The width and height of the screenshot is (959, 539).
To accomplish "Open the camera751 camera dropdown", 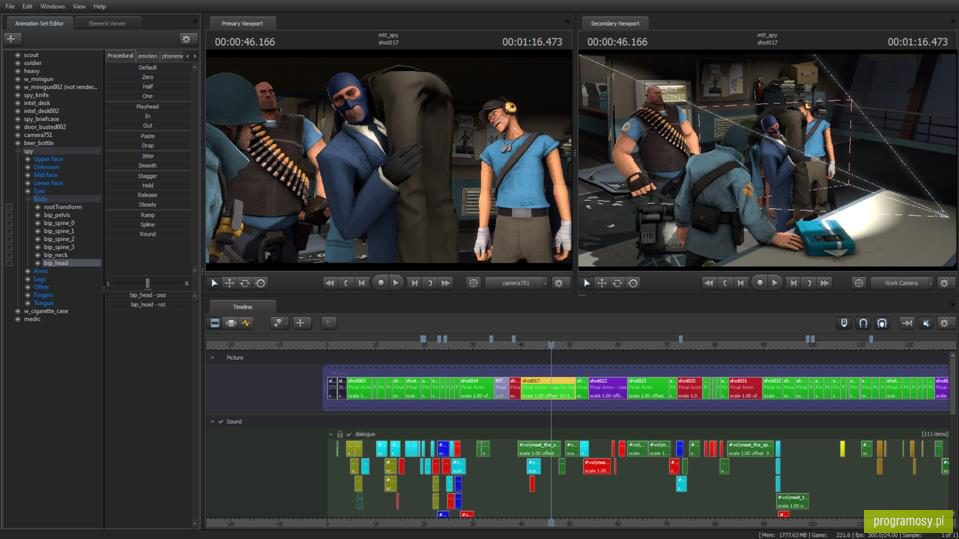I will (x=516, y=283).
